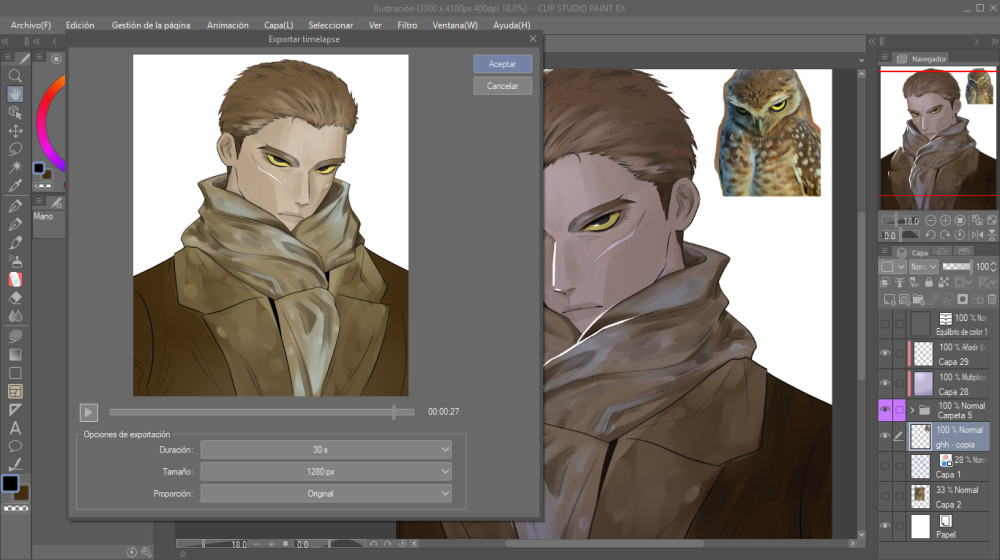
Task: Rotate canvas left in Navegador
Action: 930,235
